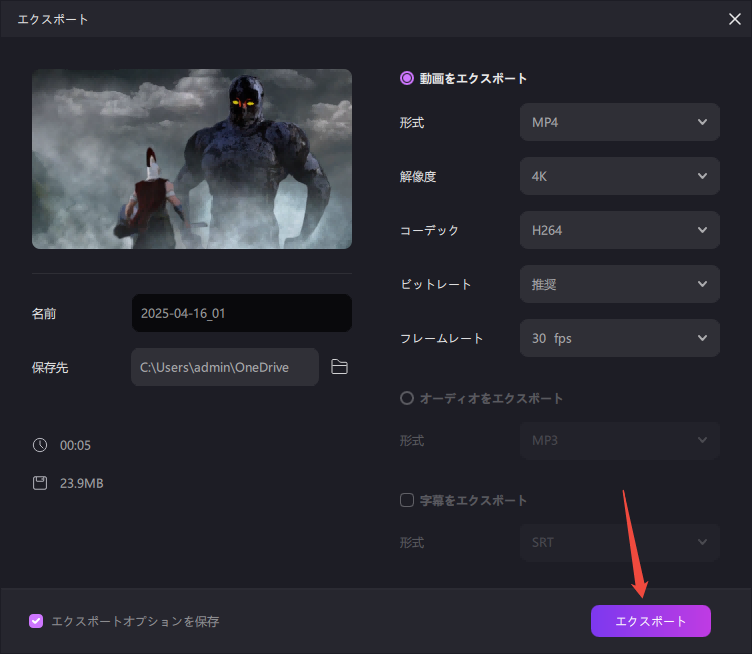
Task: Open the ビットレート 推奨 dropdown
Action: click(x=619, y=284)
